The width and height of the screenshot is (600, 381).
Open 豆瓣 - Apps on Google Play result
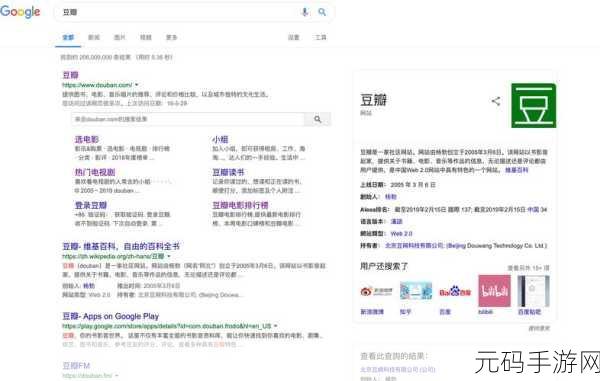[x=111, y=316]
